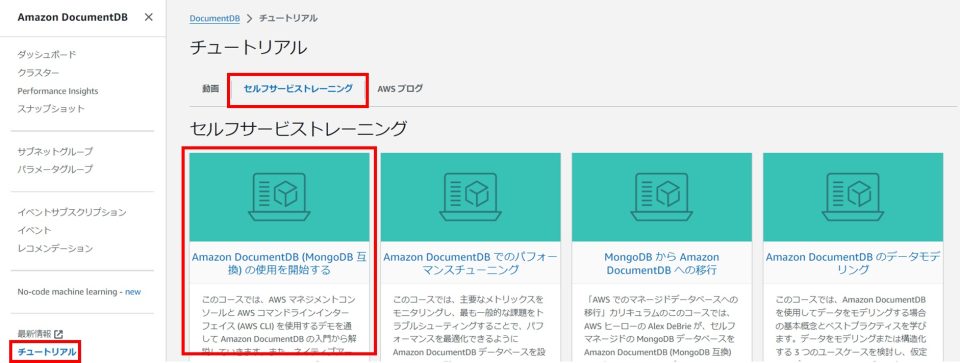The width and height of the screenshot is (960, 363).
Task: Click the Amazon DocumentDB sidebar title
Action: [73, 17]
